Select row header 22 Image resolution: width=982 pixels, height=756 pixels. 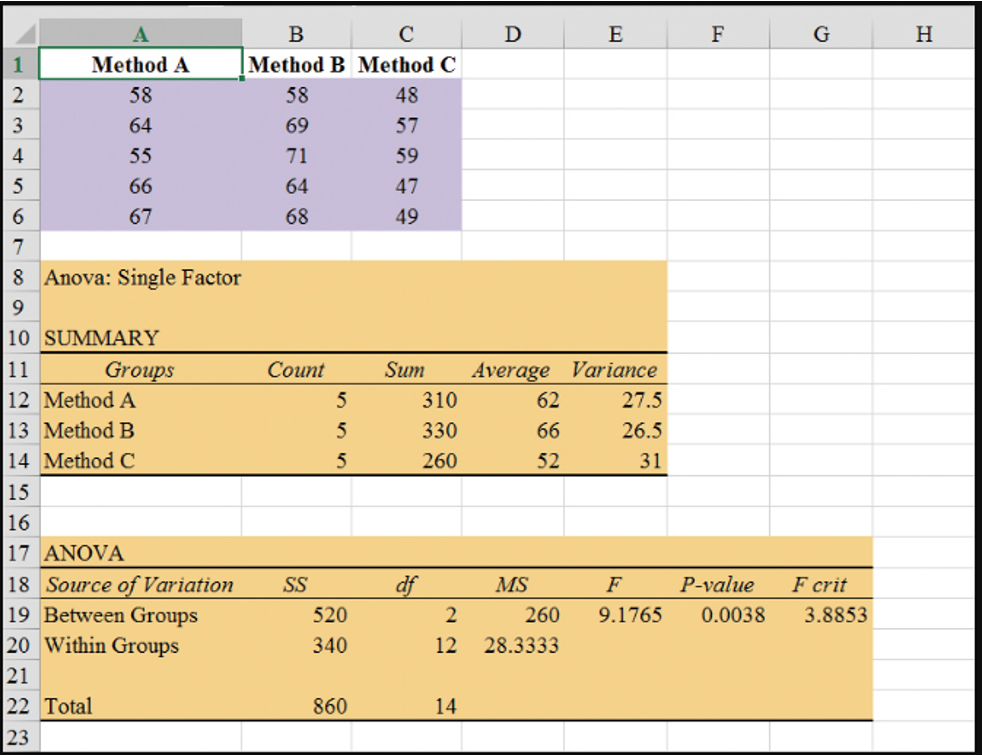tap(18, 706)
